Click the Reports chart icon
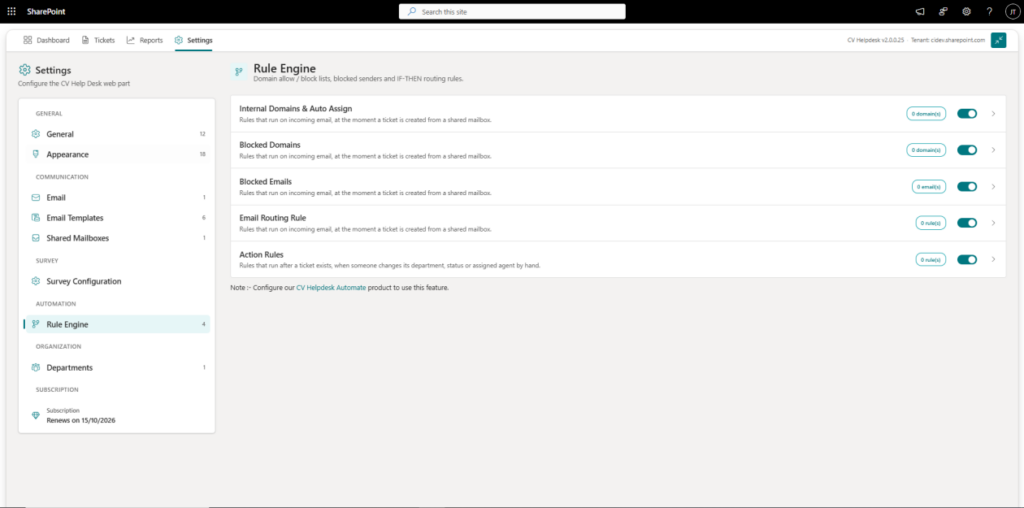The image size is (1024, 508). click(131, 40)
